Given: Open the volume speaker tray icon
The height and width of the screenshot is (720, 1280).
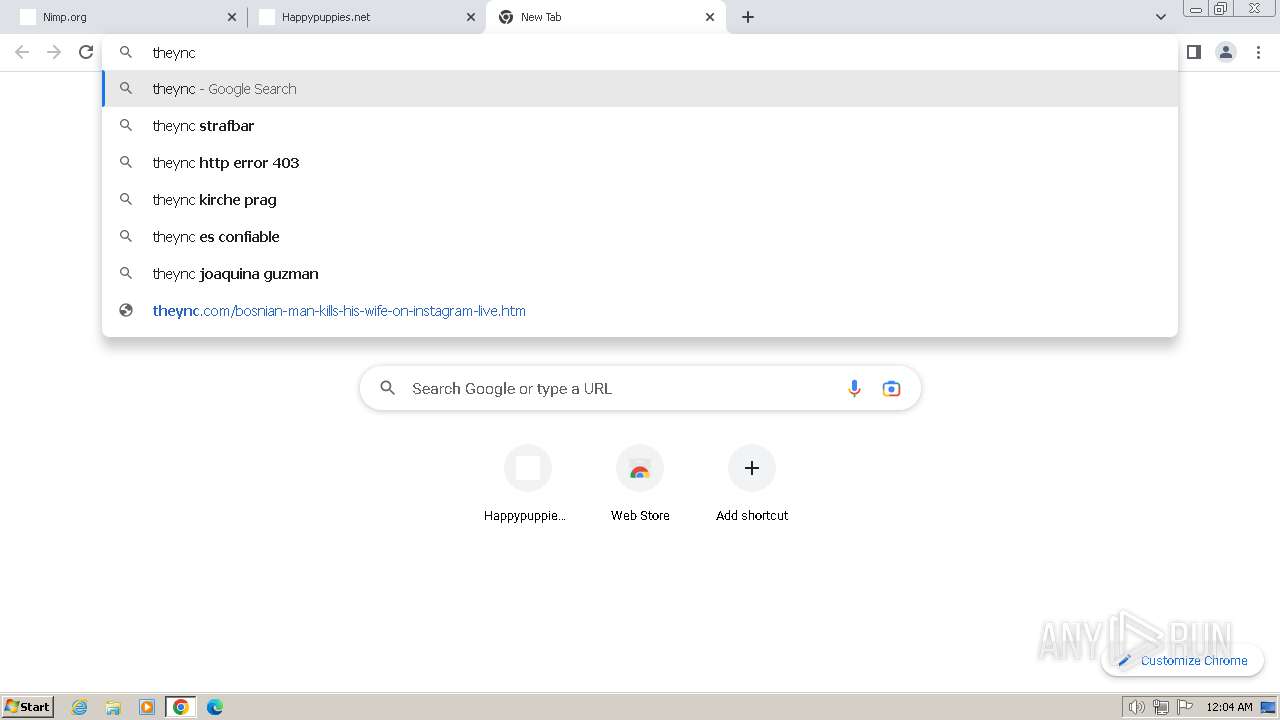Looking at the screenshot, I should [x=1136, y=707].
